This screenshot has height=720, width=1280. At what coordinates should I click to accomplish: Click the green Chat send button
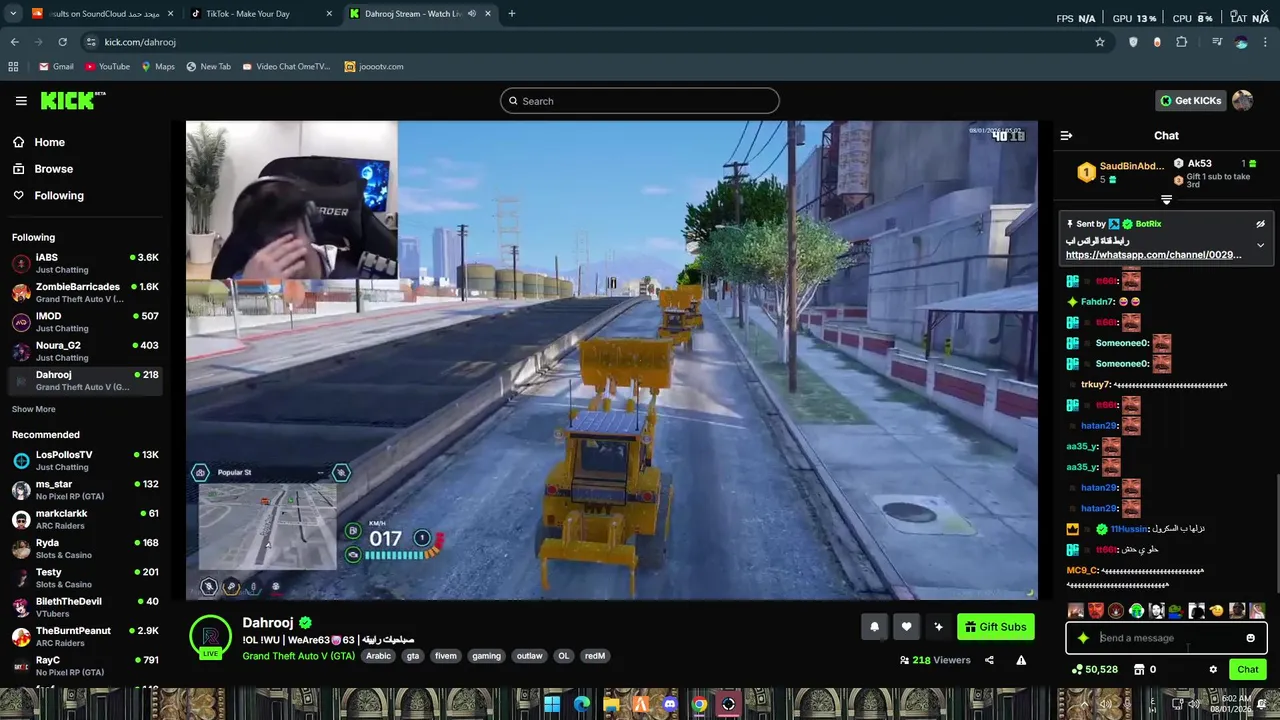click(1247, 670)
